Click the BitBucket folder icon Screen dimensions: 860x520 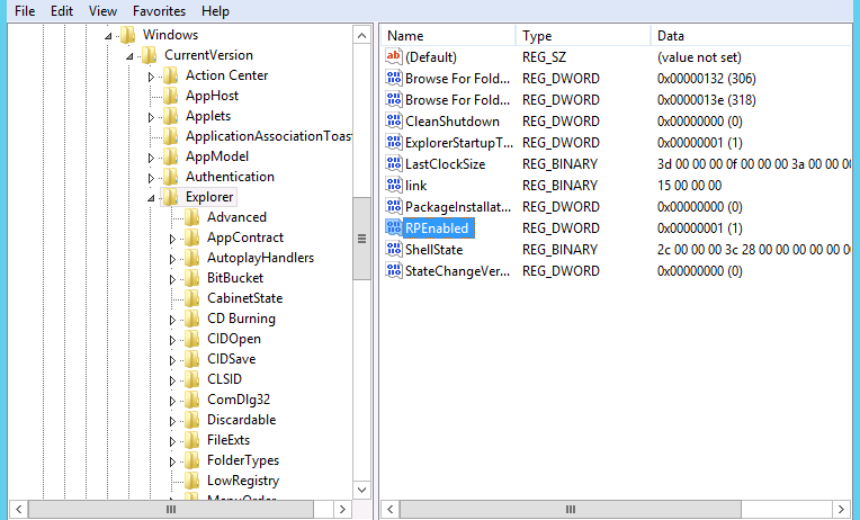pos(192,278)
